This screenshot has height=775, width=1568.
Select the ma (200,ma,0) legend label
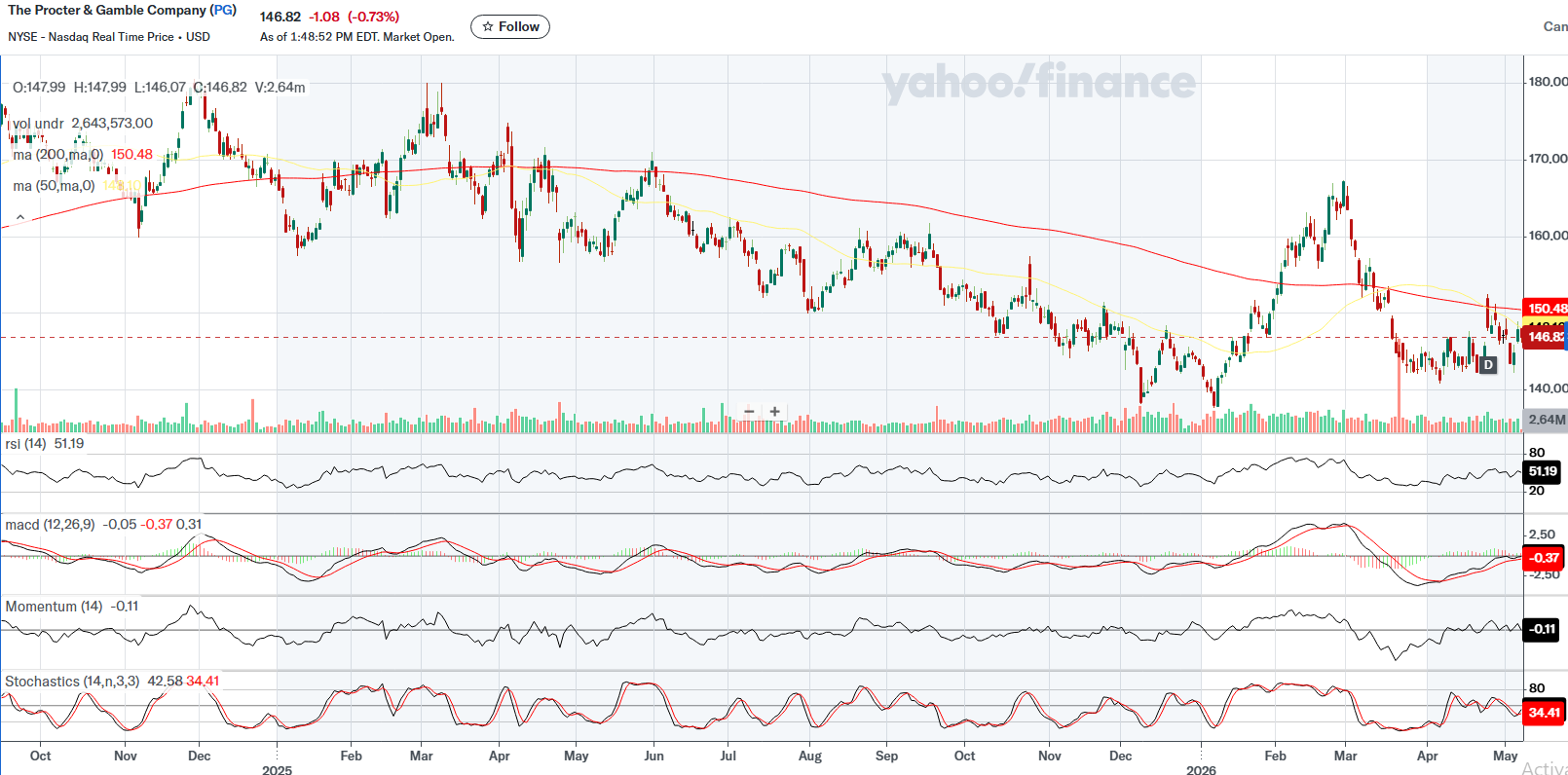tap(57, 155)
